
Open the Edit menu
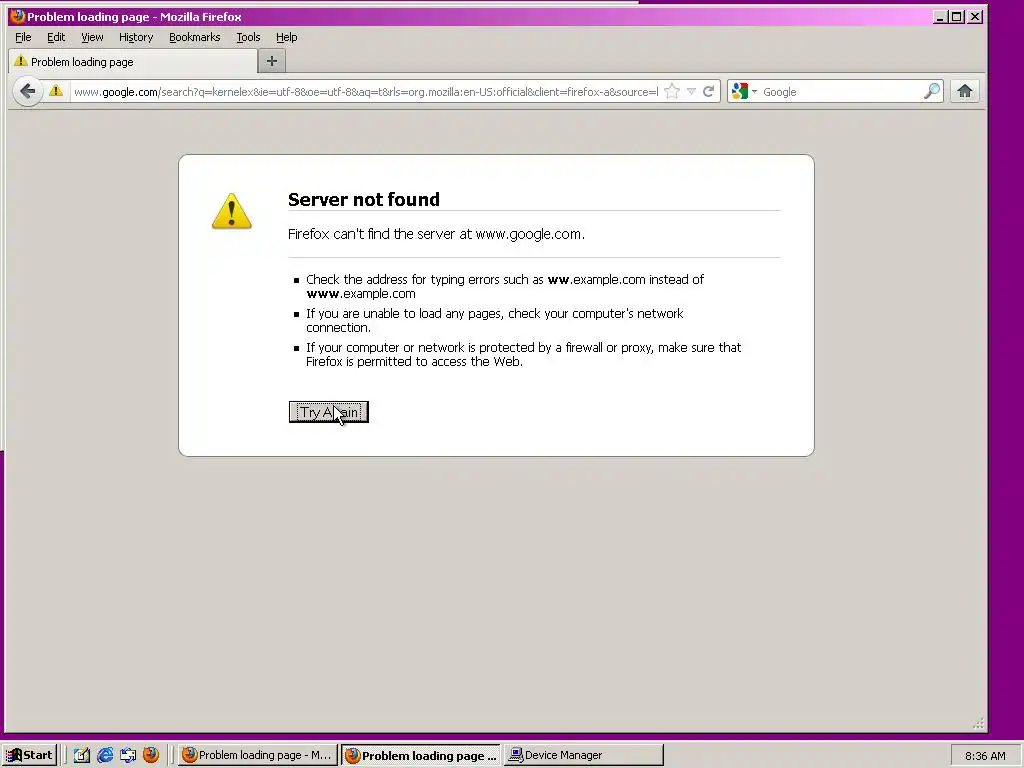pos(56,37)
